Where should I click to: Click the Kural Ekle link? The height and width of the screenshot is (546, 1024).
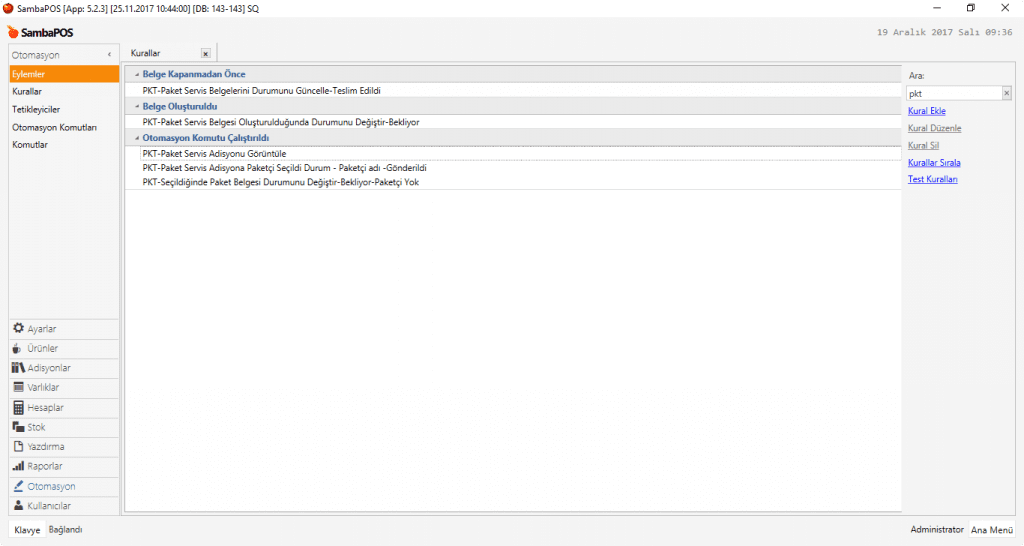coord(926,111)
